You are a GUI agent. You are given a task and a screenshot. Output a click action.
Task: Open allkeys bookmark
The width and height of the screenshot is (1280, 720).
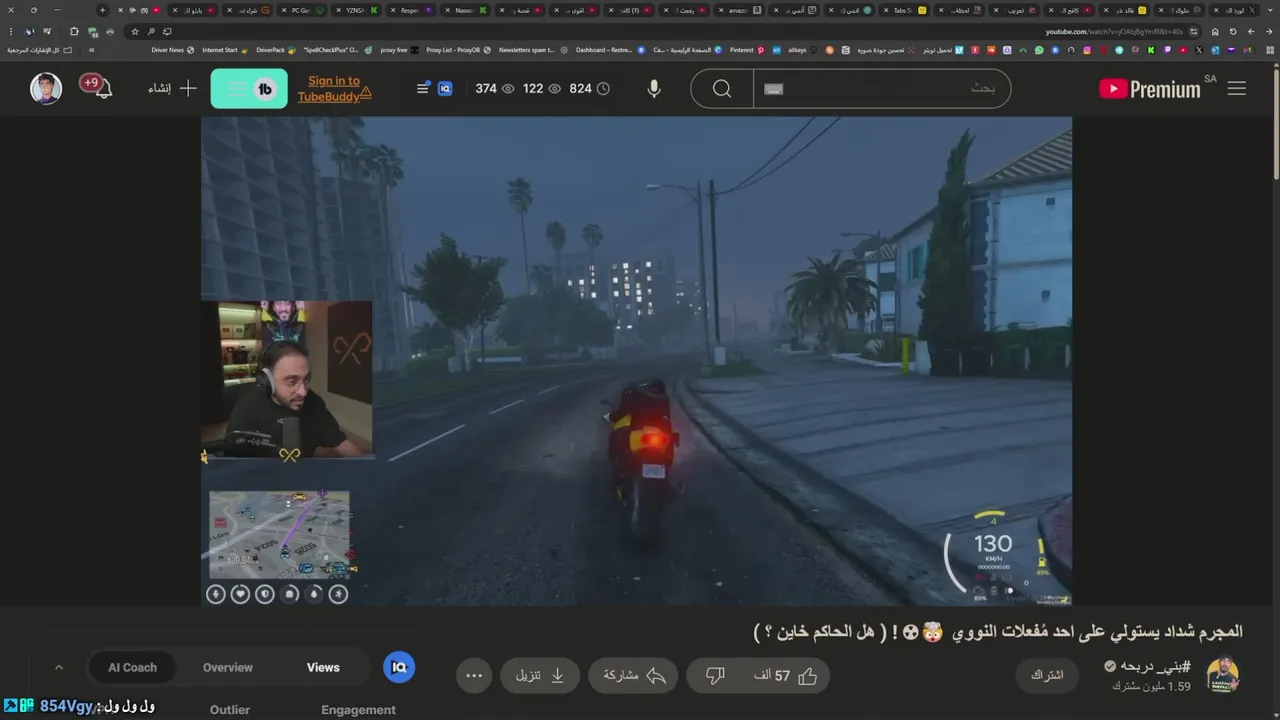(x=802, y=50)
